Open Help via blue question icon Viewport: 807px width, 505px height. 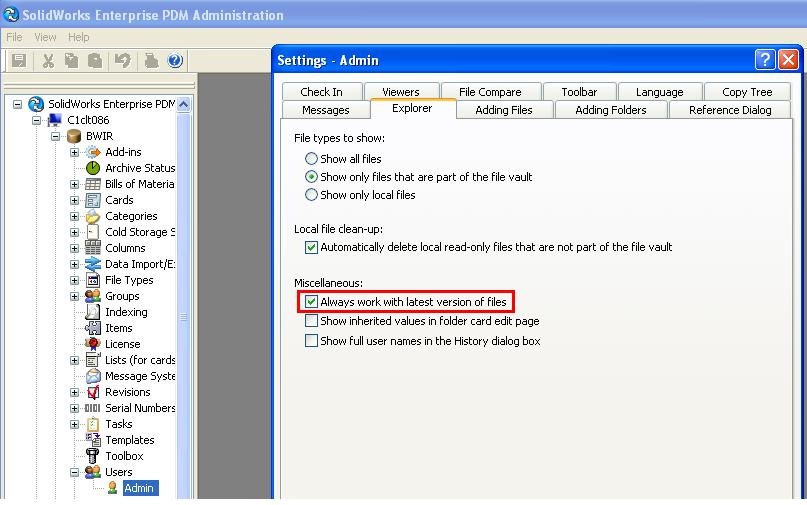[175, 61]
